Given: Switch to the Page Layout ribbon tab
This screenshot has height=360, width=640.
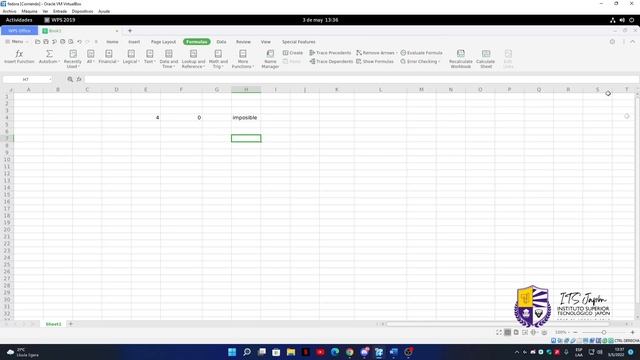Looking at the screenshot, I should (x=163, y=42).
